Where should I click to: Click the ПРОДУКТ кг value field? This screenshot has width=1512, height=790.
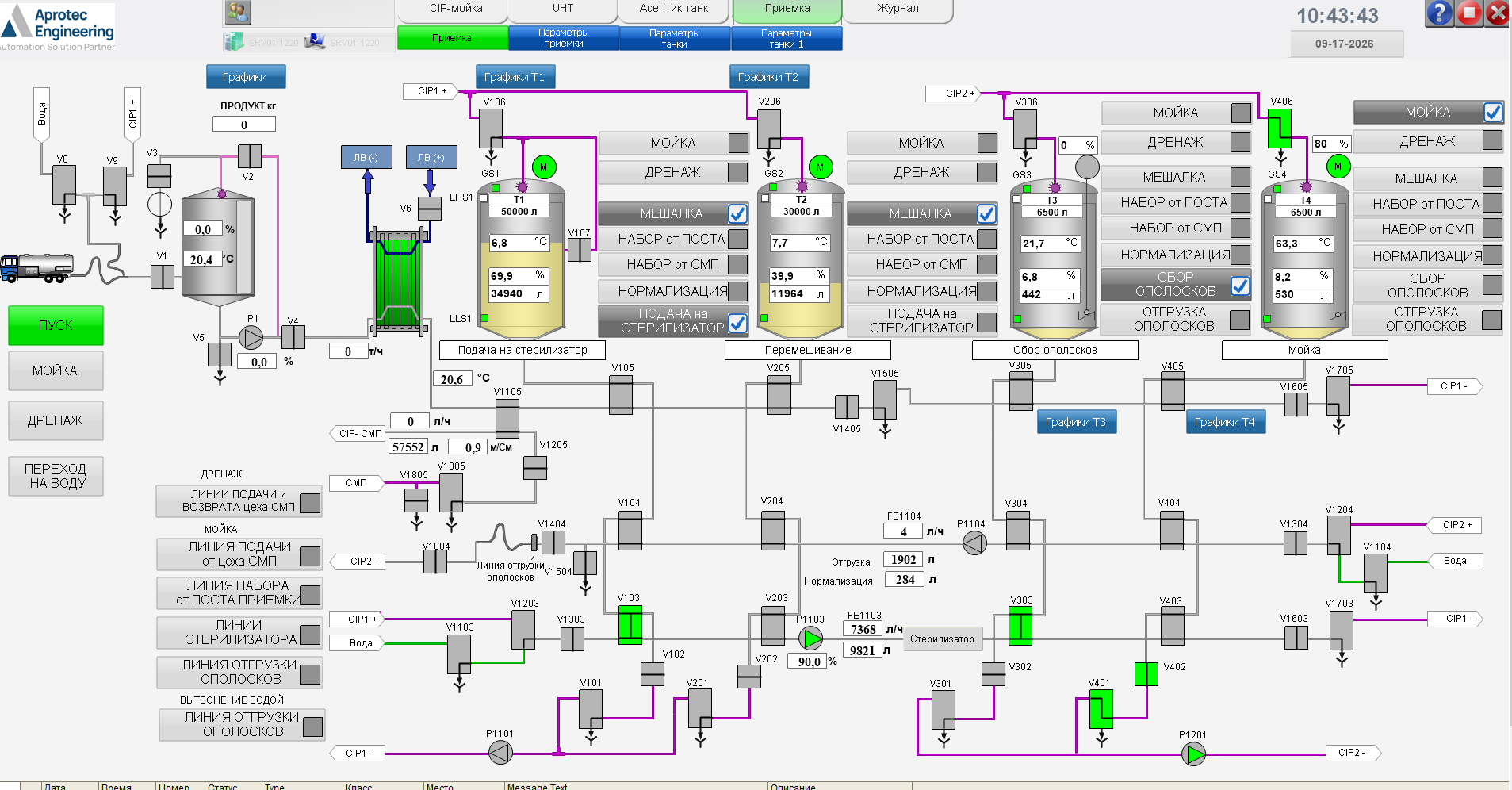(244, 125)
